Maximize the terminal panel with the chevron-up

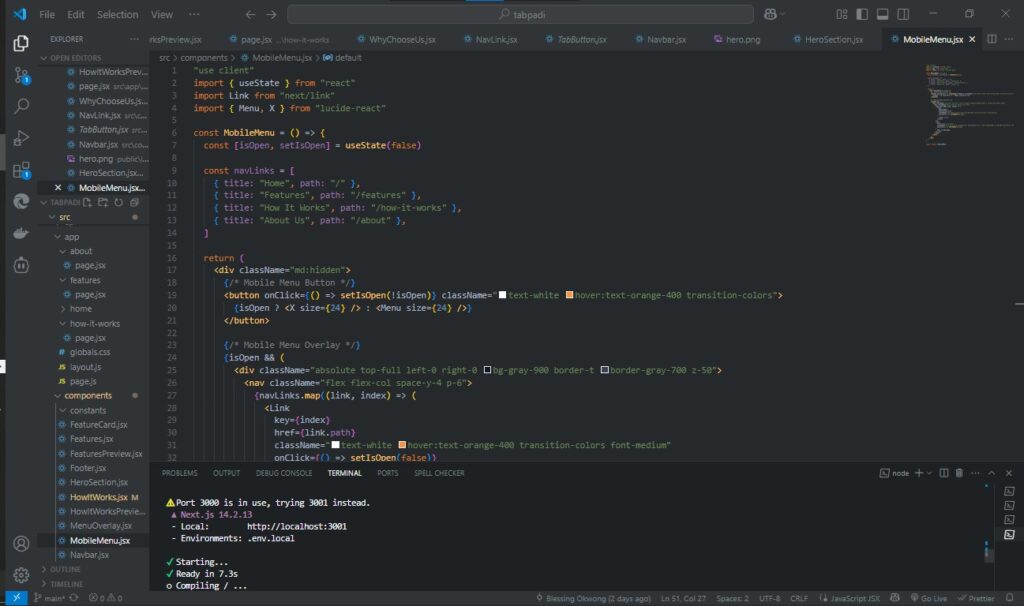991,473
